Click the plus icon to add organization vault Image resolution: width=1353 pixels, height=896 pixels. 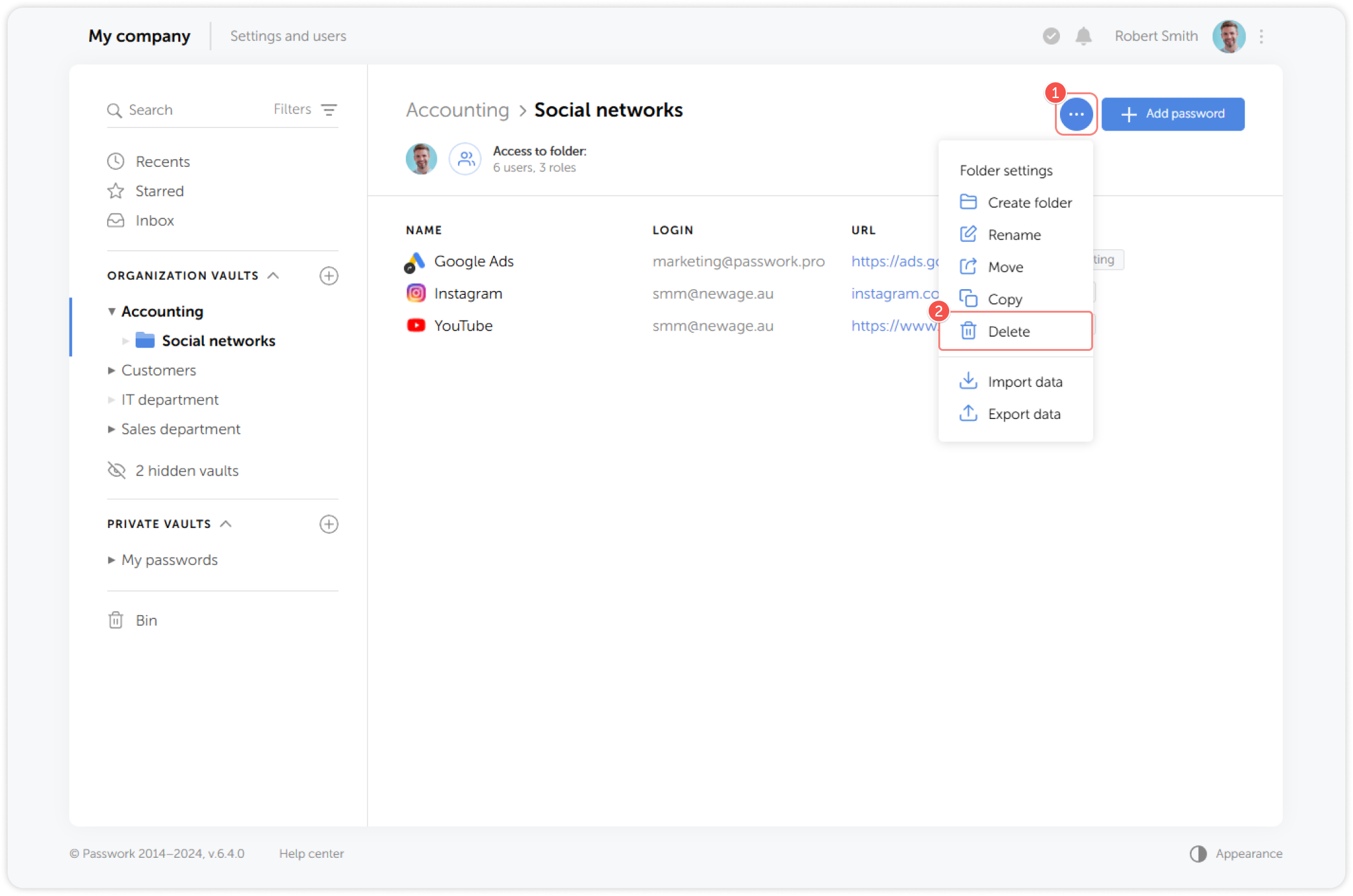(329, 276)
